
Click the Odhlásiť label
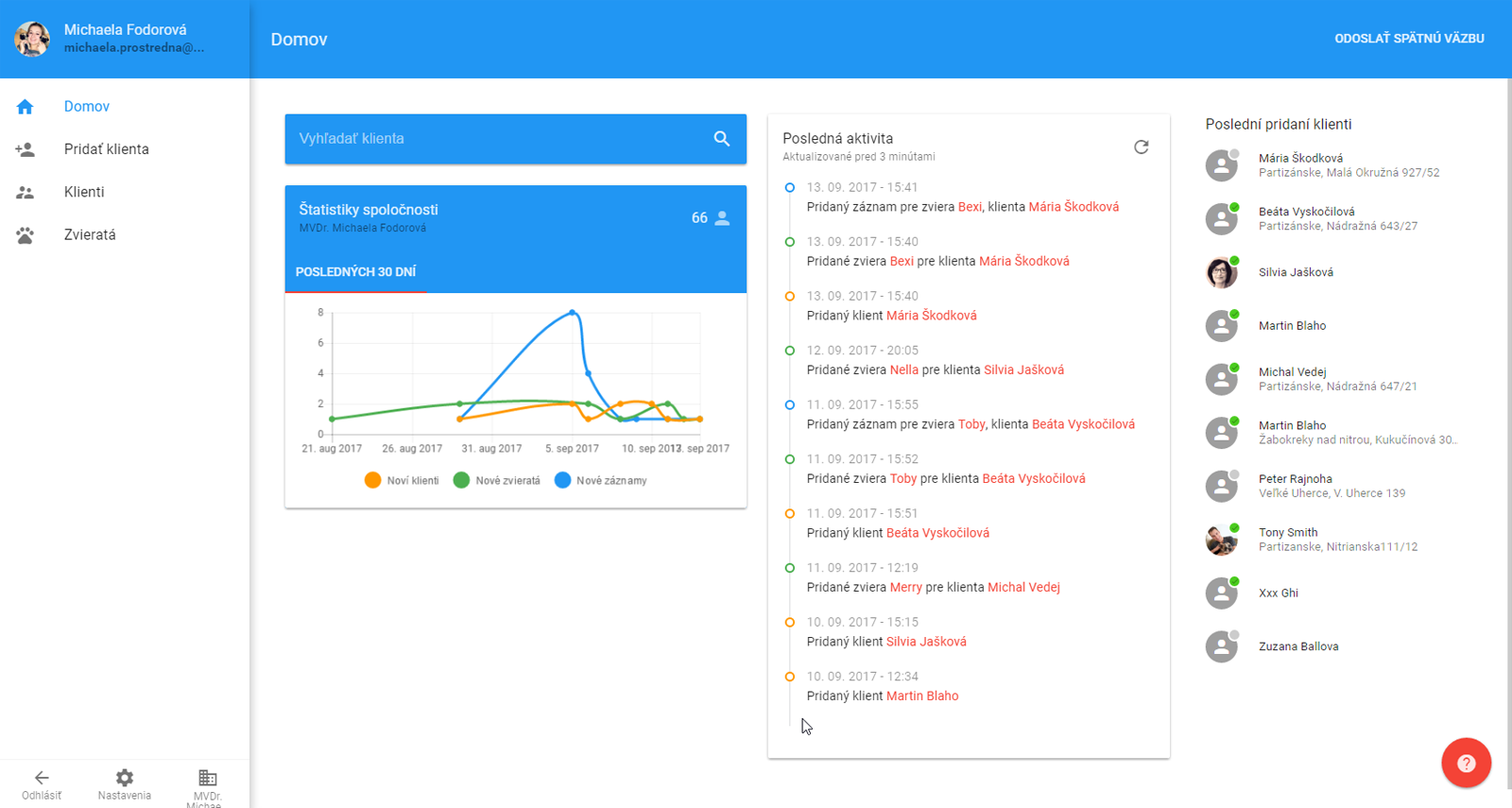[42, 796]
